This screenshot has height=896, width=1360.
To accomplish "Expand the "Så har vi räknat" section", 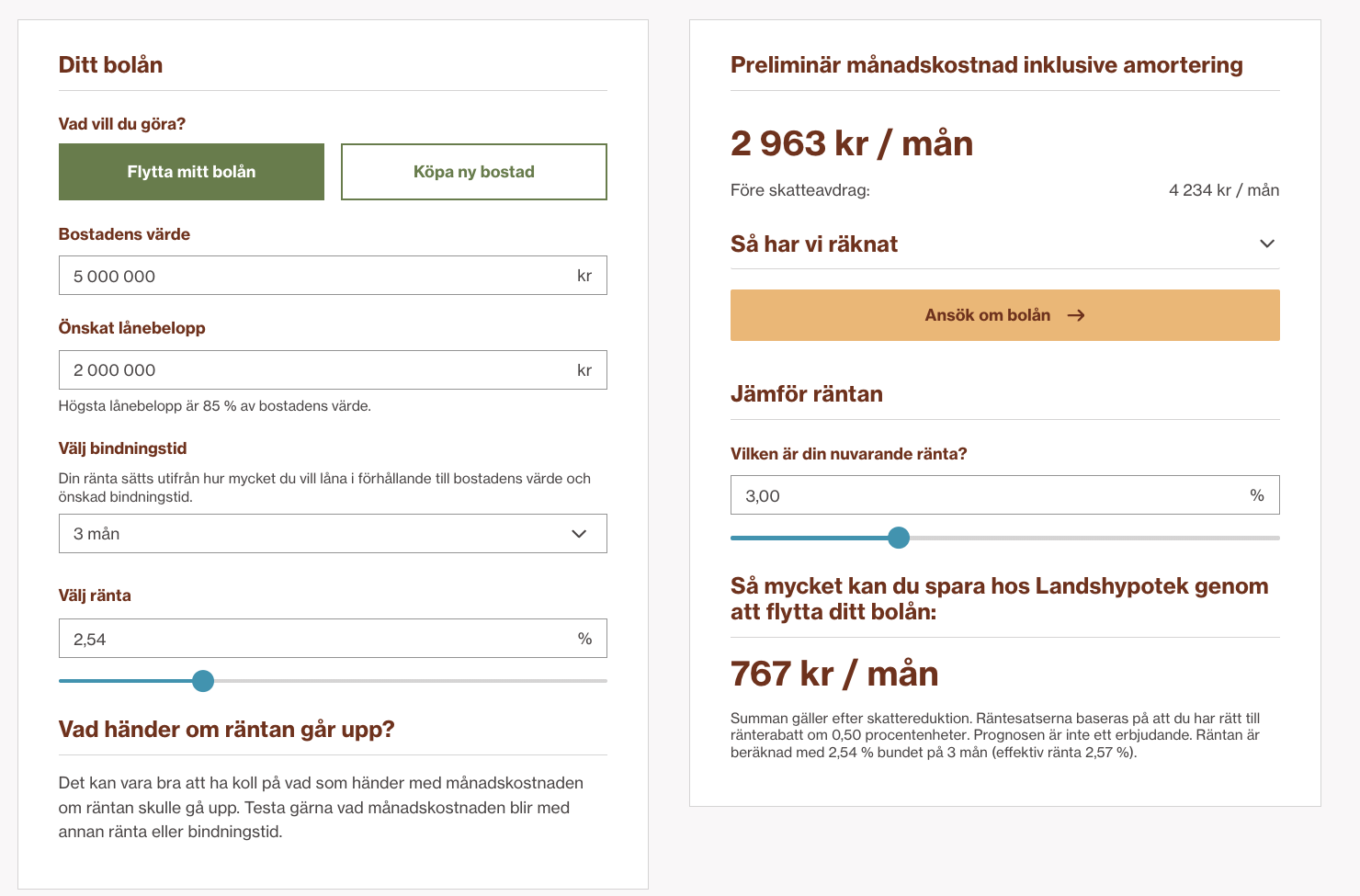I will click(x=1004, y=244).
